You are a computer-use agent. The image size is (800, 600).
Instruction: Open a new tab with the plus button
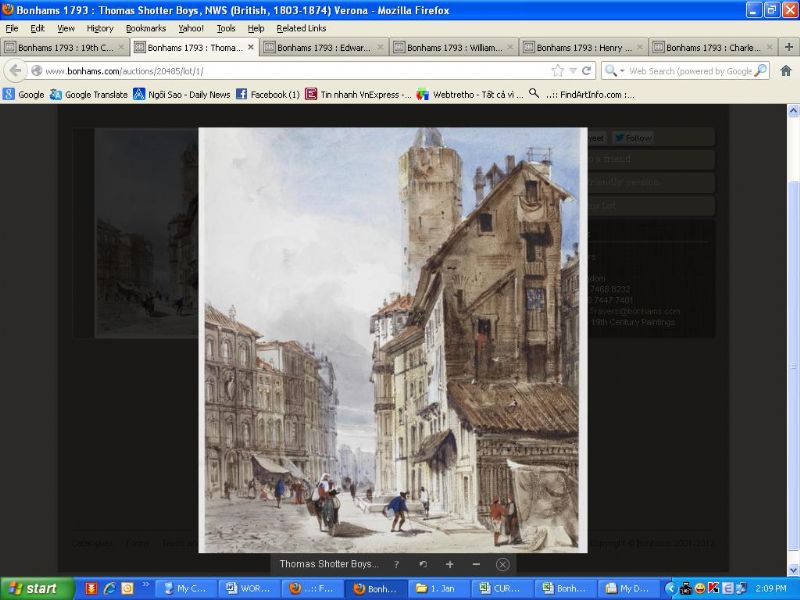[x=788, y=47]
